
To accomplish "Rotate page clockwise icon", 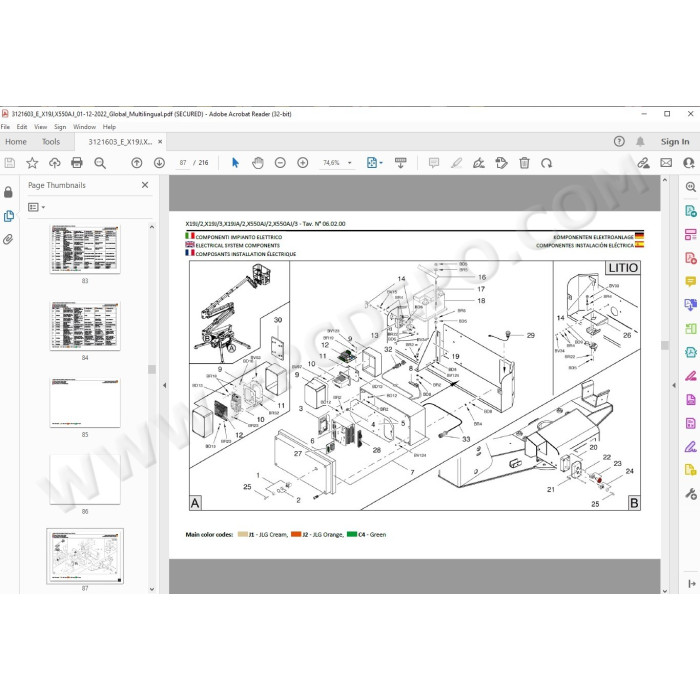I will (x=546, y=163).
